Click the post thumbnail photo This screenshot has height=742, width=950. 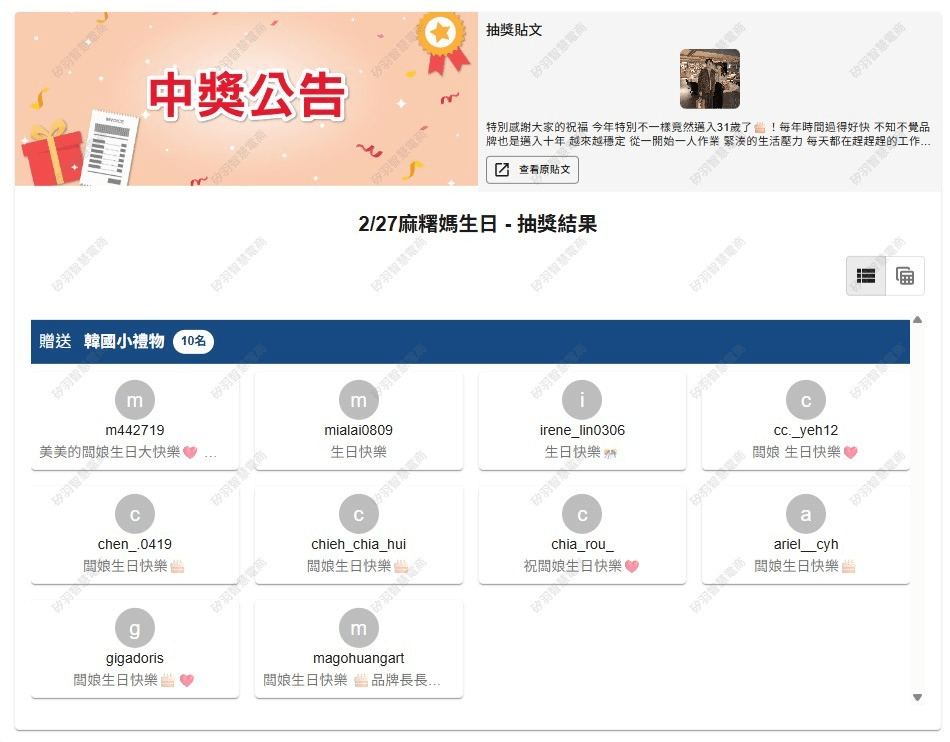710,79
